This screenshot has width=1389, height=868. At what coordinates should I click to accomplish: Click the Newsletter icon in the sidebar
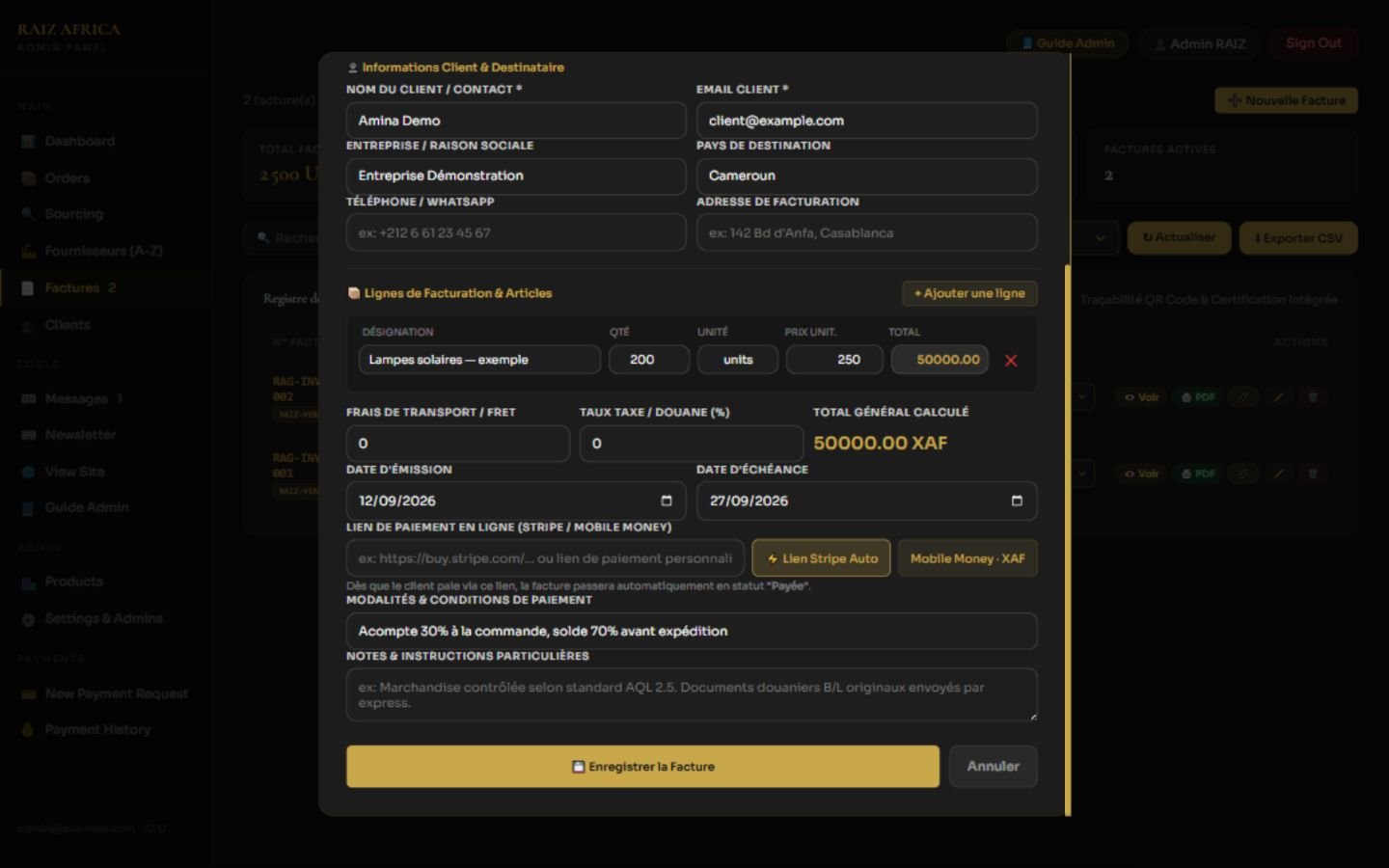click(x=28, y=435)
